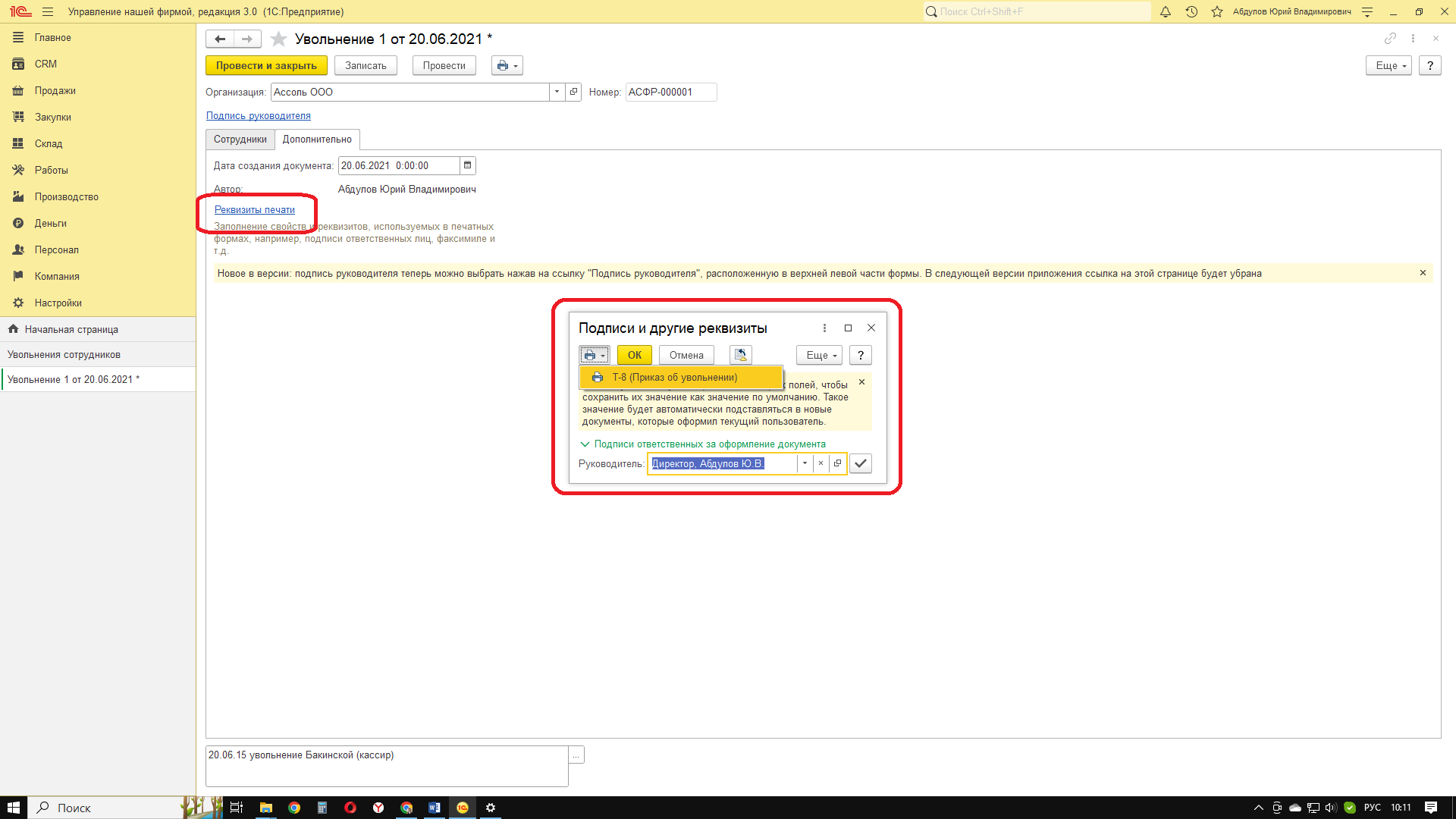Choose Т-8 (Приказ об увольнении) print form
The width and height of the screenshot is (1456, 819).
point(681,378)
